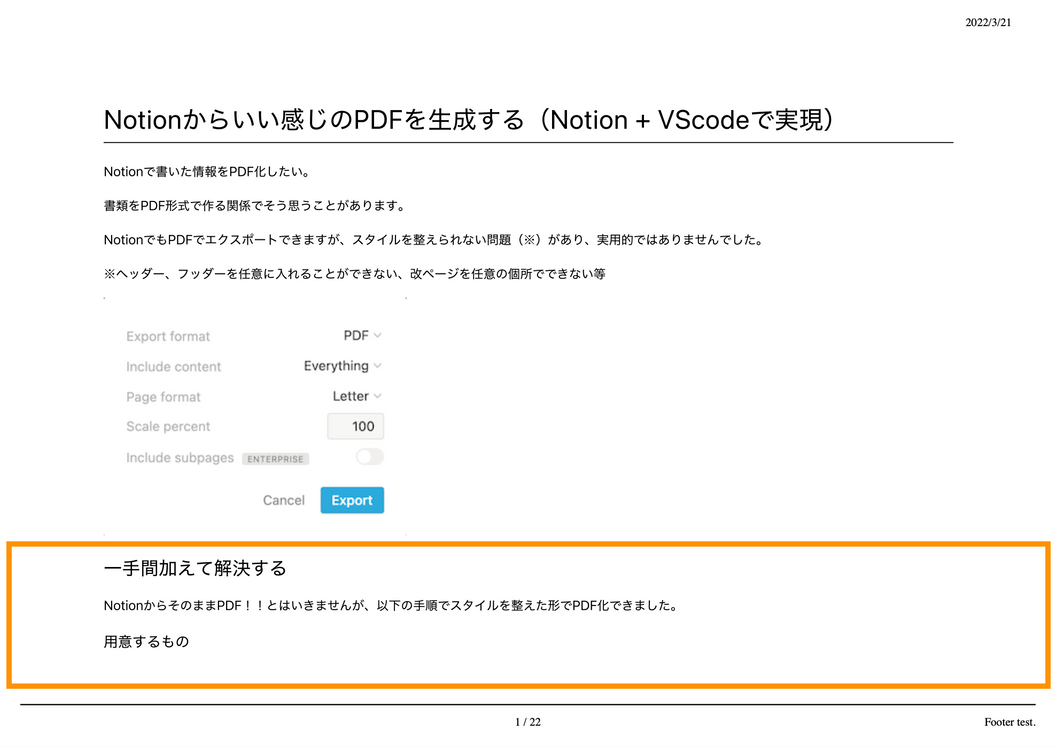Click the 'Include subpages' label

(x=180, y=457)
